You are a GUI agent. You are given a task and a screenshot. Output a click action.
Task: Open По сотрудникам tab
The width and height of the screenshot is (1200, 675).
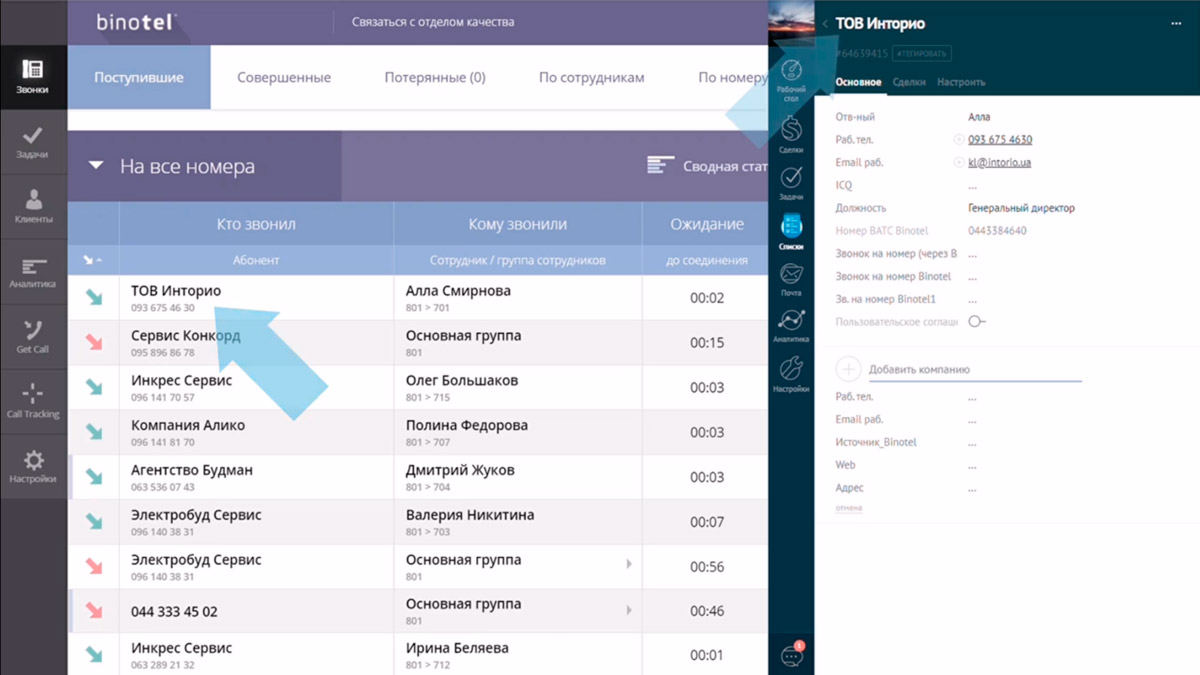click(x=592, y=77)
